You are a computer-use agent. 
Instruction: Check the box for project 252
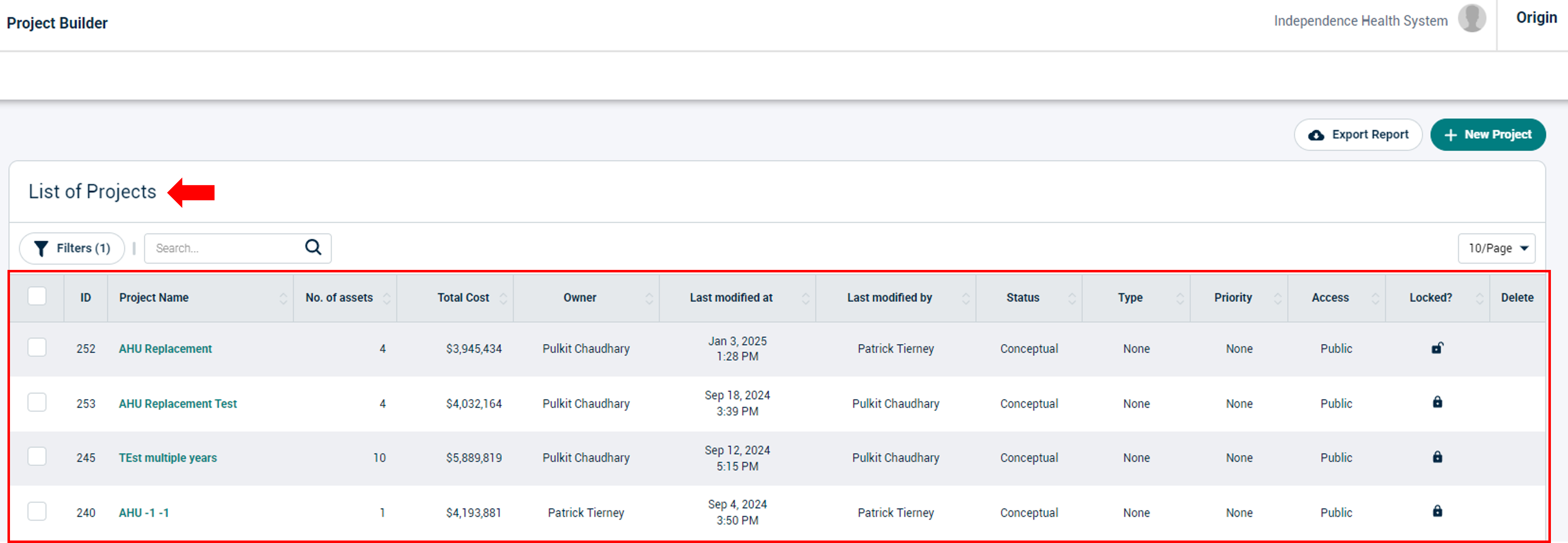[x=37, y=348]
